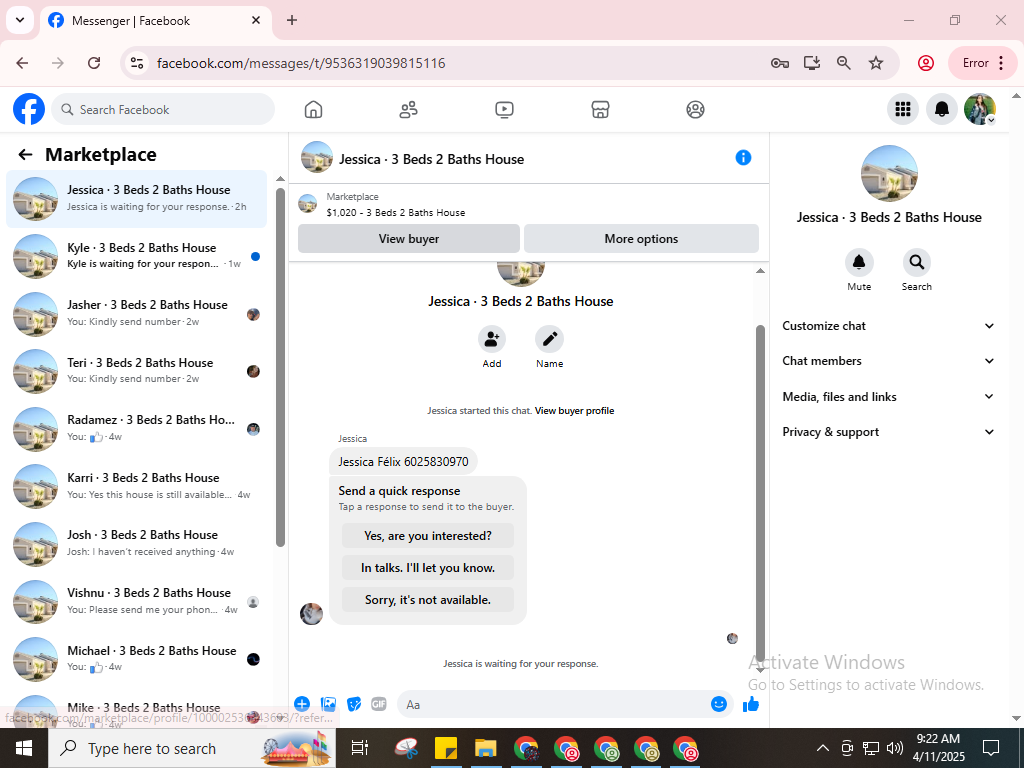Open Kyle's 3 Beds 2 Baths House chat

click(x=137, y=256)
